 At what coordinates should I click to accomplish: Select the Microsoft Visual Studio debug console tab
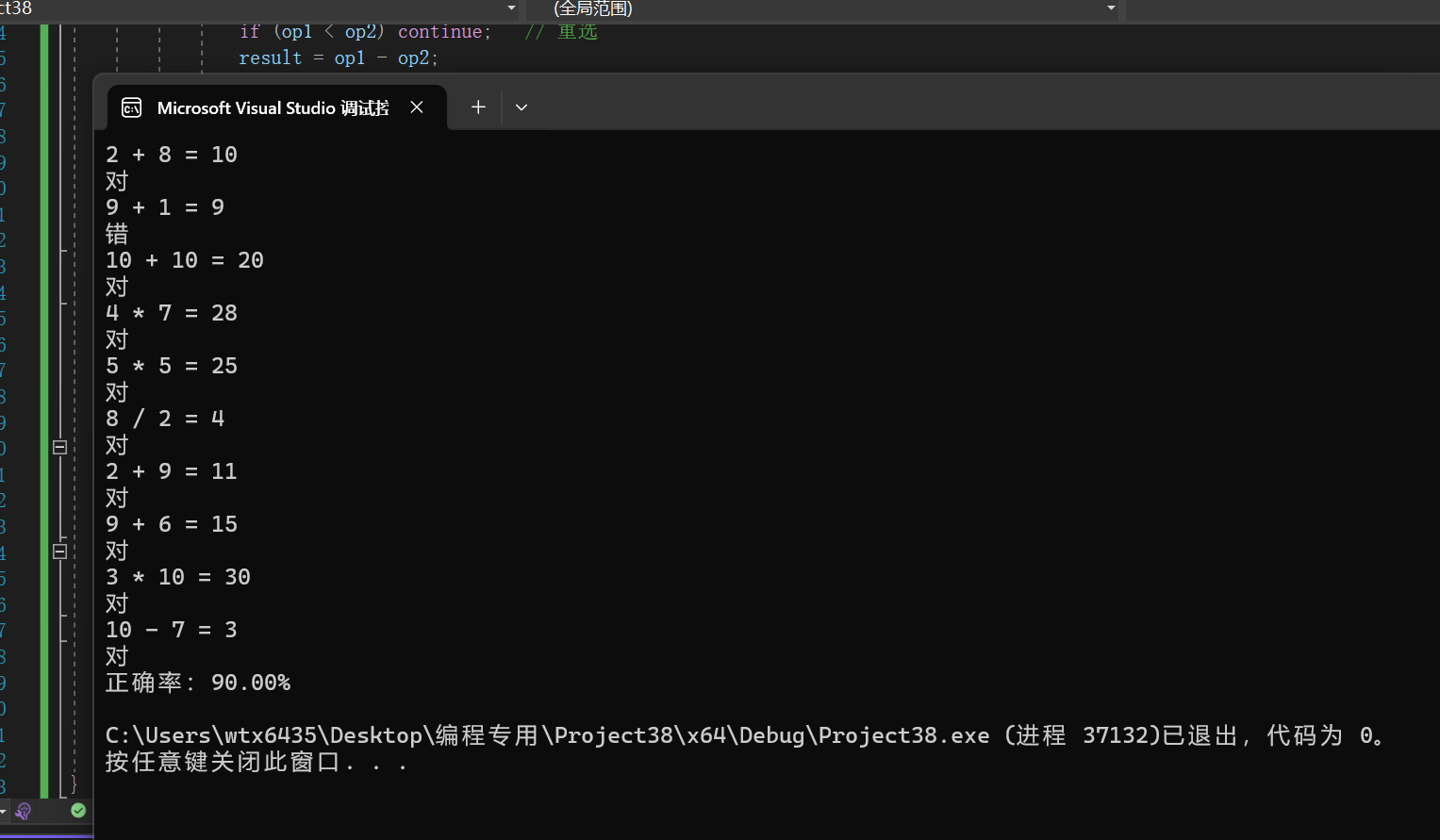[x=275, y=107]
